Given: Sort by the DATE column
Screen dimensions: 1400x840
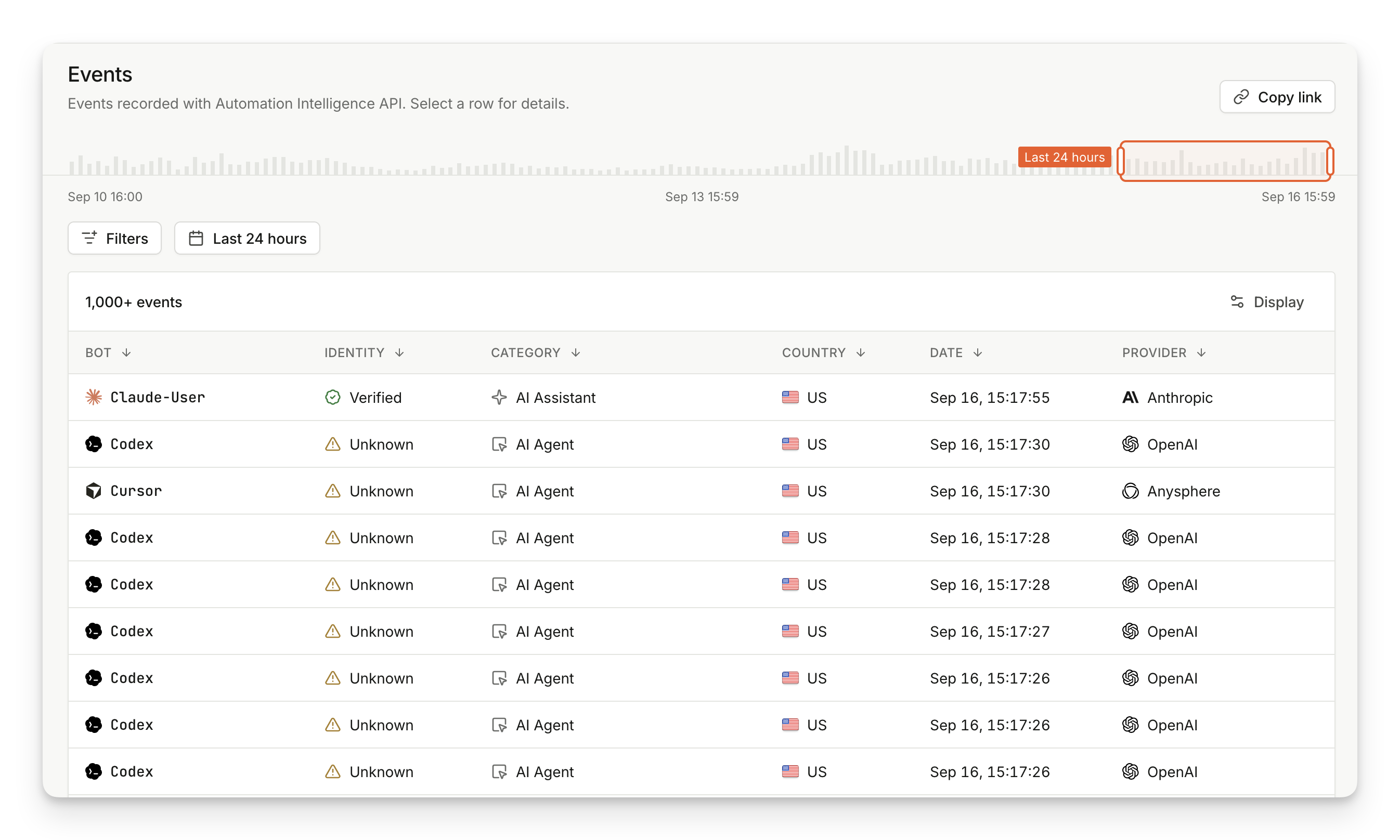Looking at the screenshot, I should pyautogui.click(x=956, y=352).
